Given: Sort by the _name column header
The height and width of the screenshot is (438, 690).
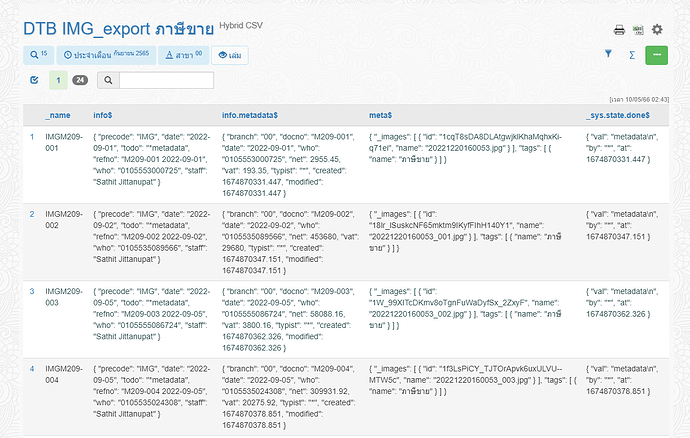Looking at the screenshot, I should point(58,115).
